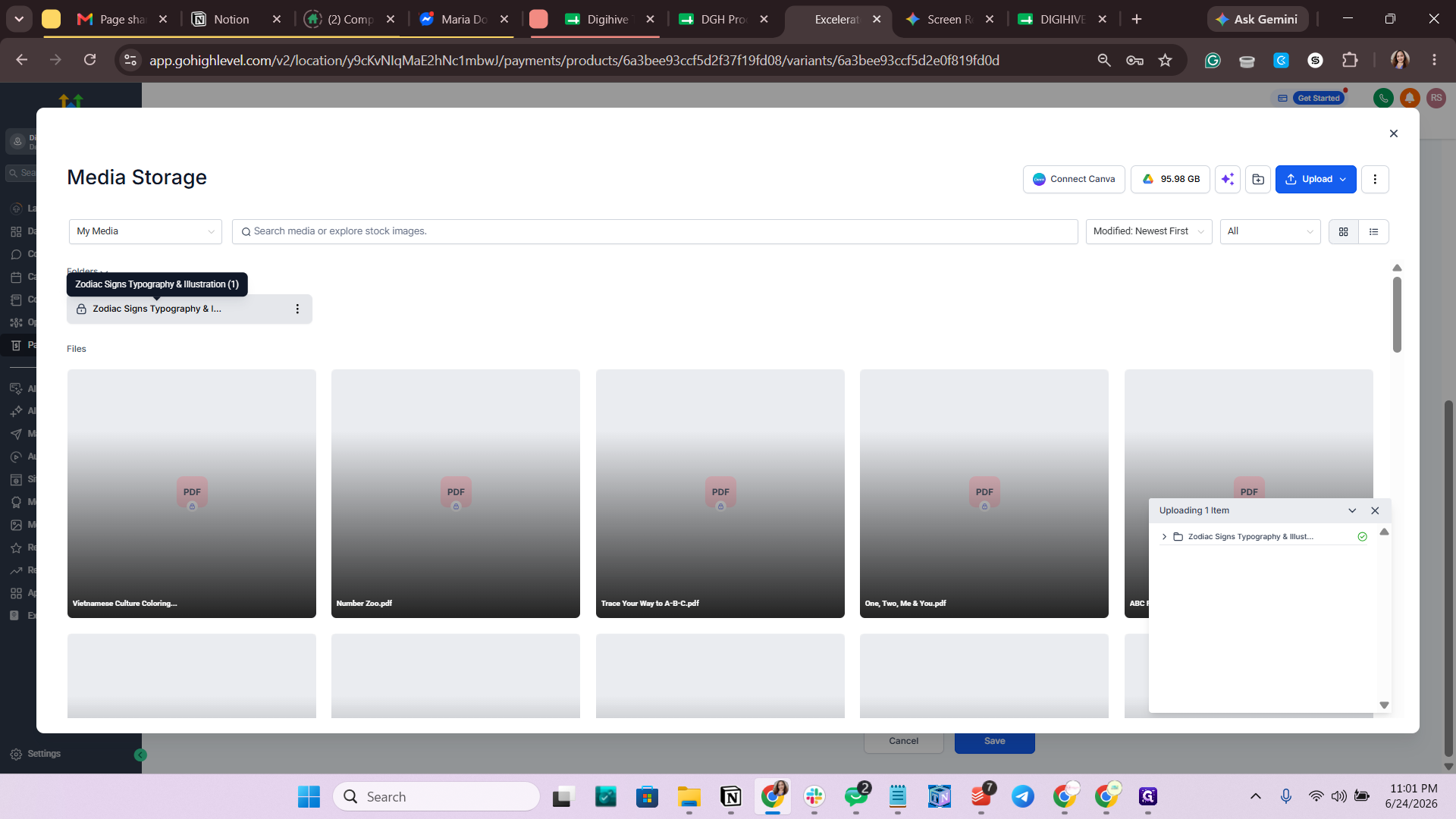Open the AI image generator sparkle icon
Screen dimensions: 1456x819
coord(1228,180)
